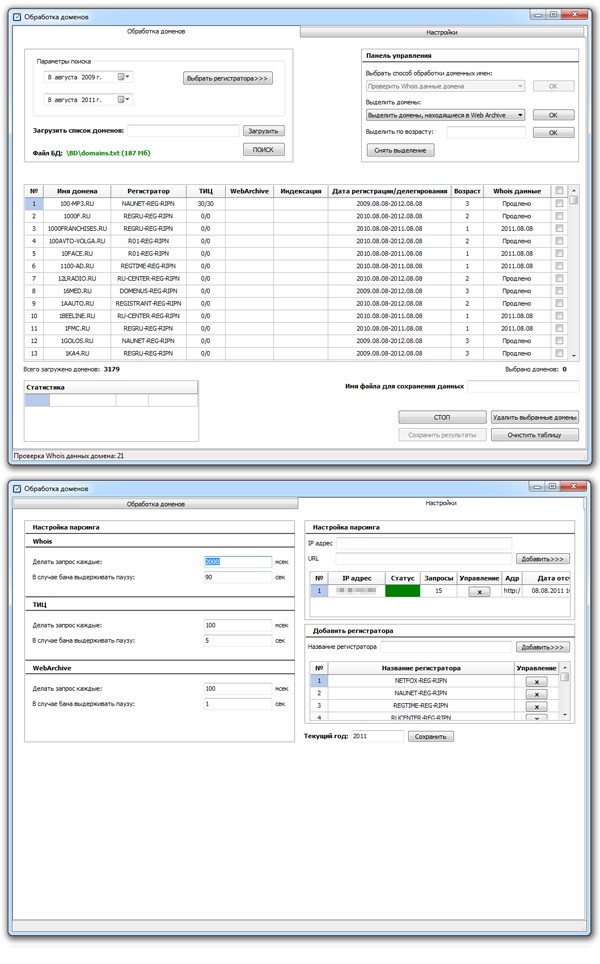Click the Выбрать регистратора>>> button
This screenshot has width=600, height=964.
pyautogui.click(x=227, y=78)
